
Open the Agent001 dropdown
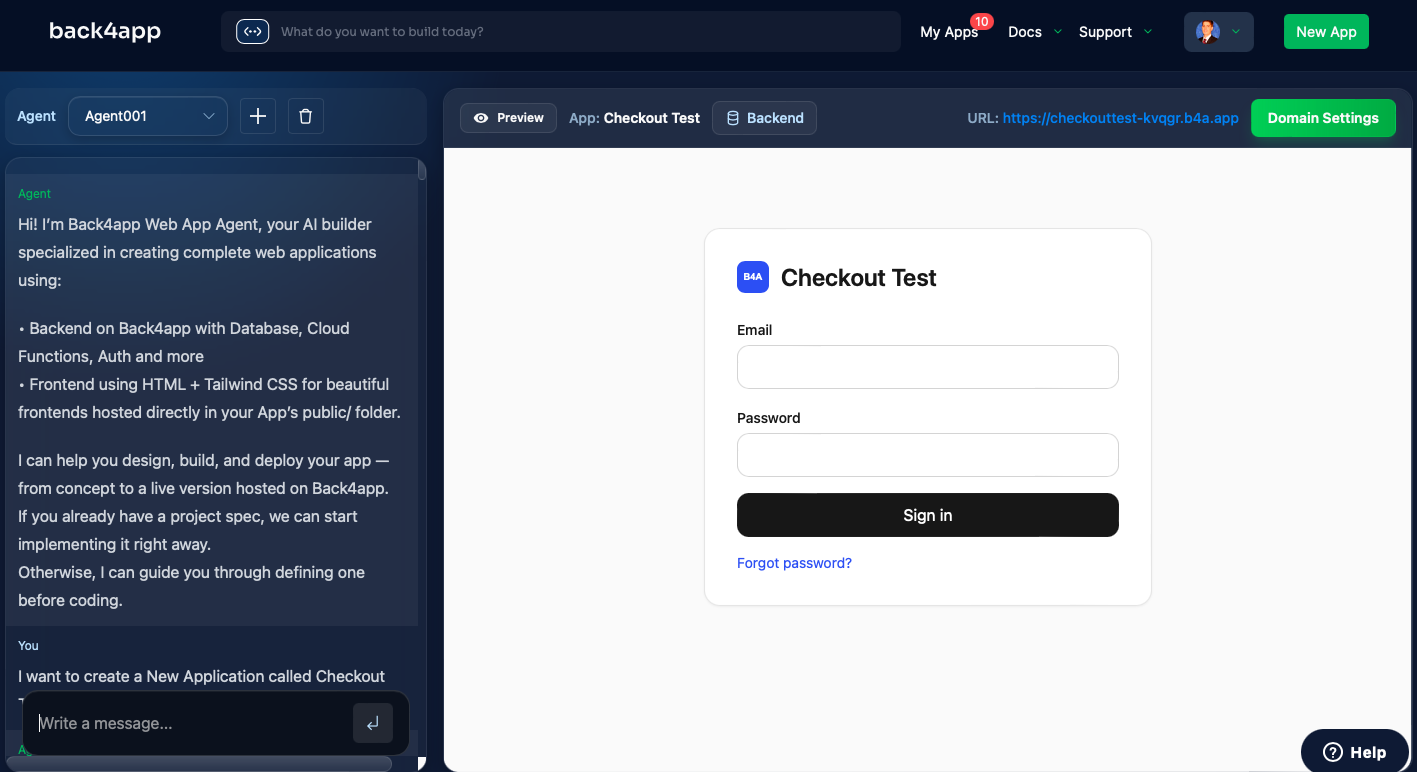tap(148, 116)
